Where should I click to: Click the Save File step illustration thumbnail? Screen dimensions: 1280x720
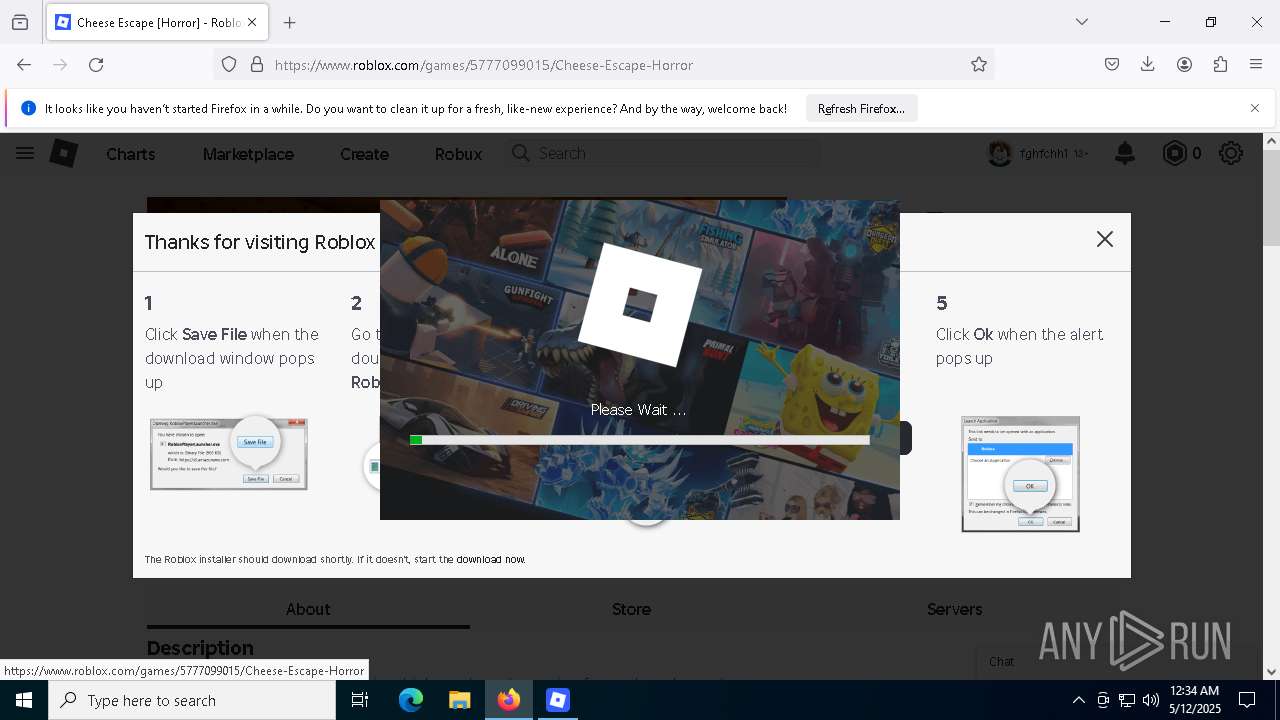coord(229,454)
